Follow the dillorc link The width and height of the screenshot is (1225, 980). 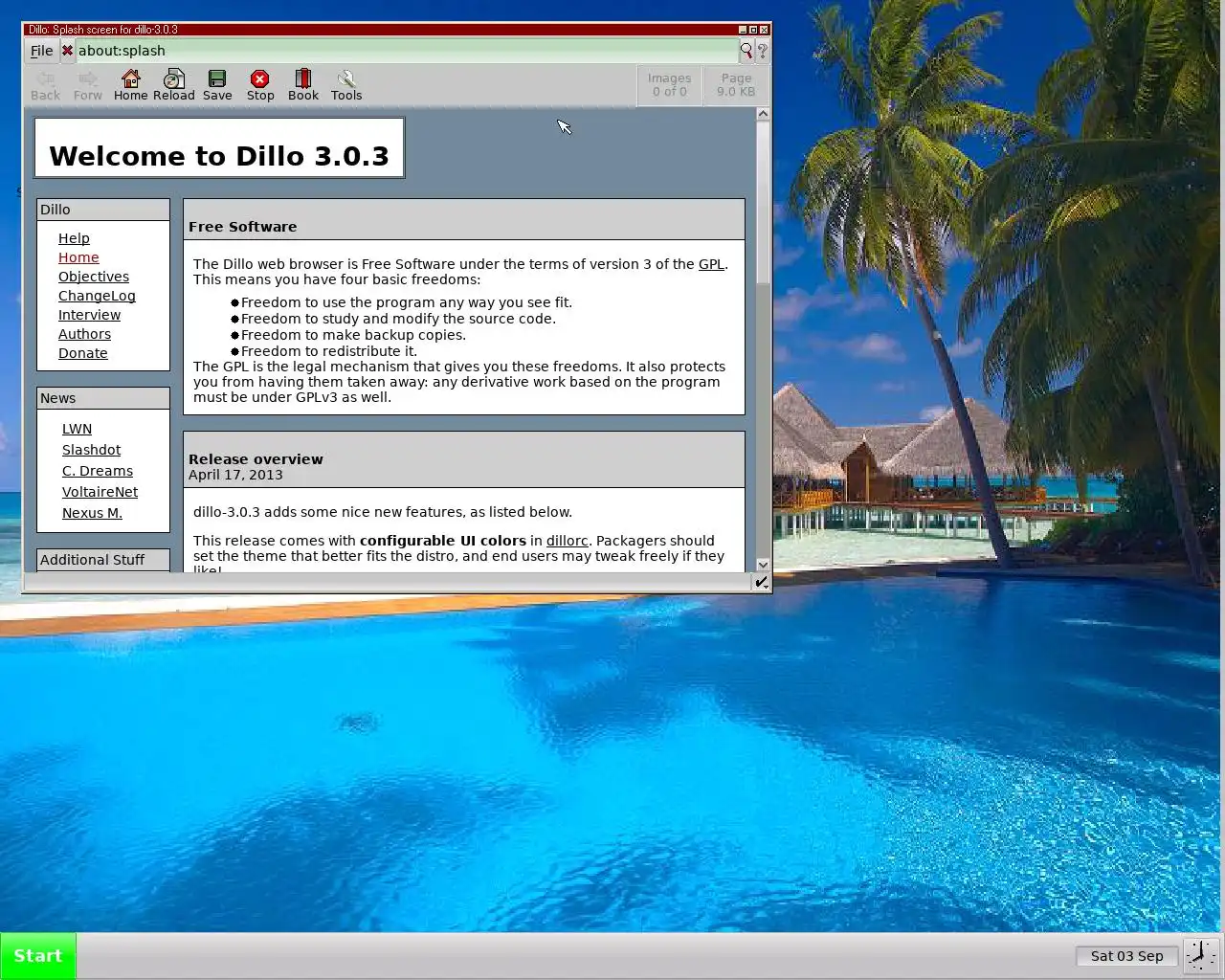click(567, 541)
